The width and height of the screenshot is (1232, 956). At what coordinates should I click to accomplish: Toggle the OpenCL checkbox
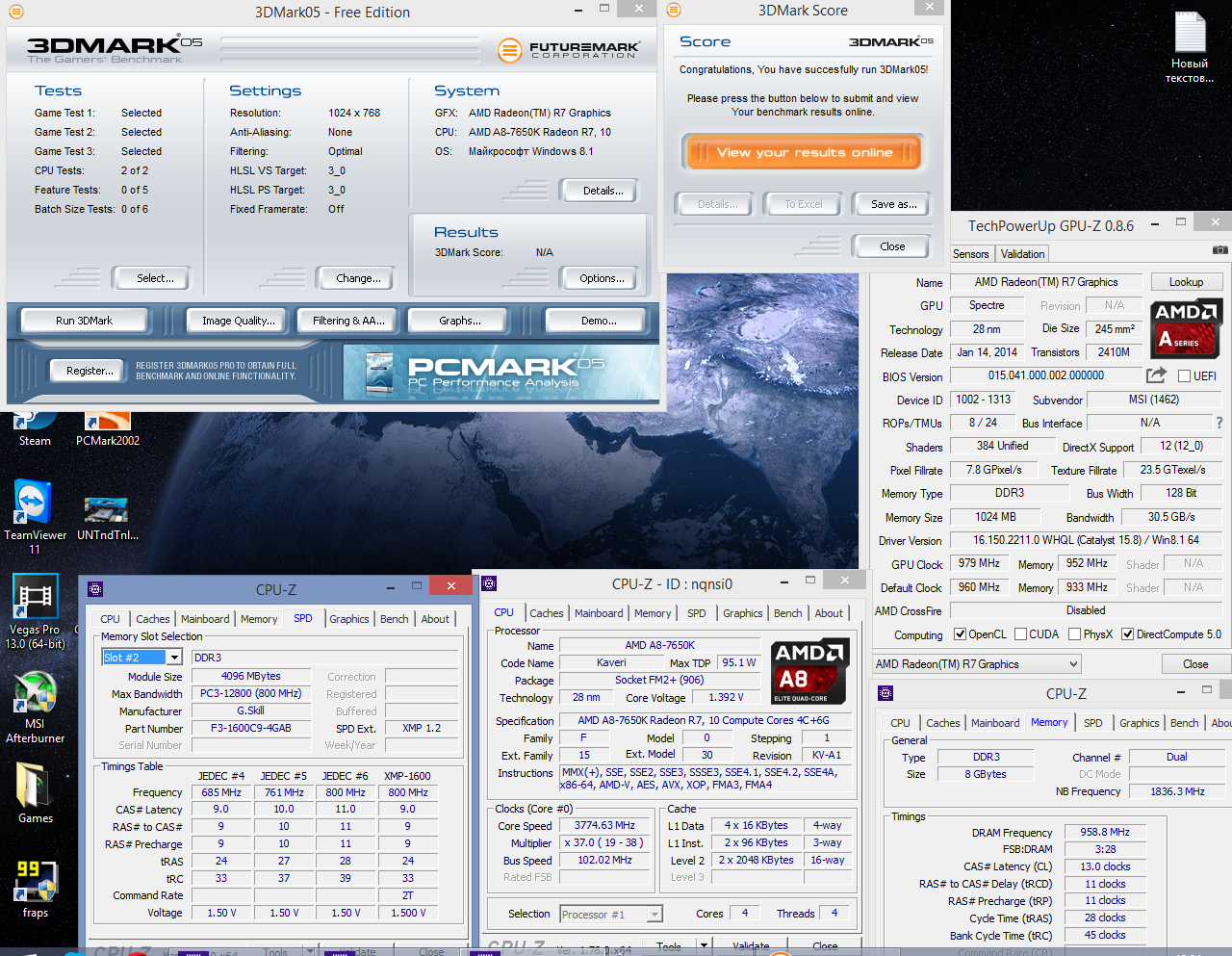(960, 634)
